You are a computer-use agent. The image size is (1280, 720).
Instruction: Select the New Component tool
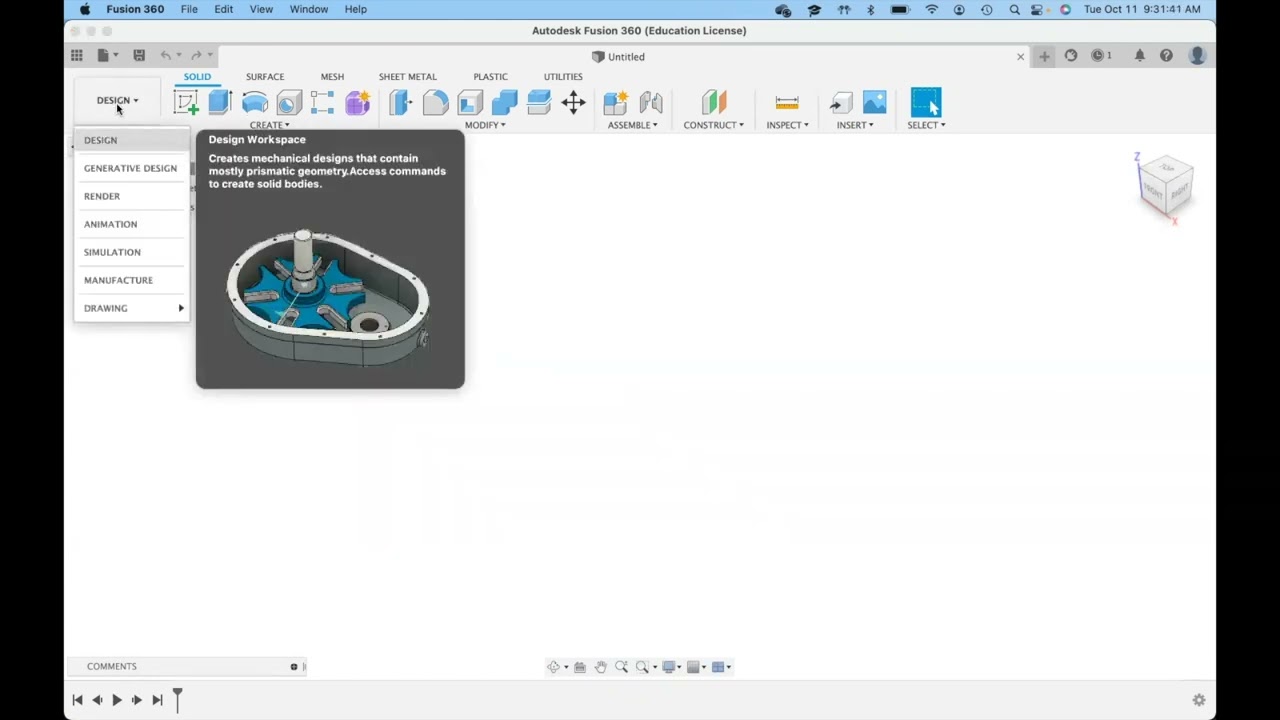tap(616, 102)
